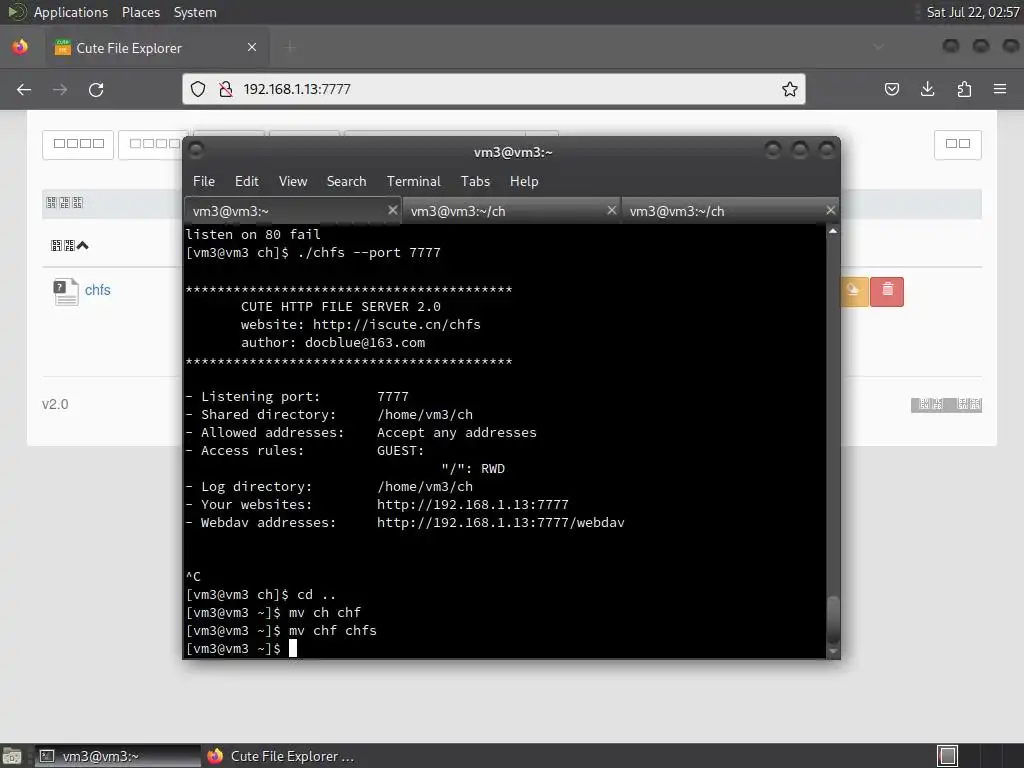Open the System menu
Screen dimensions: 1024x768
coord(195,12)
